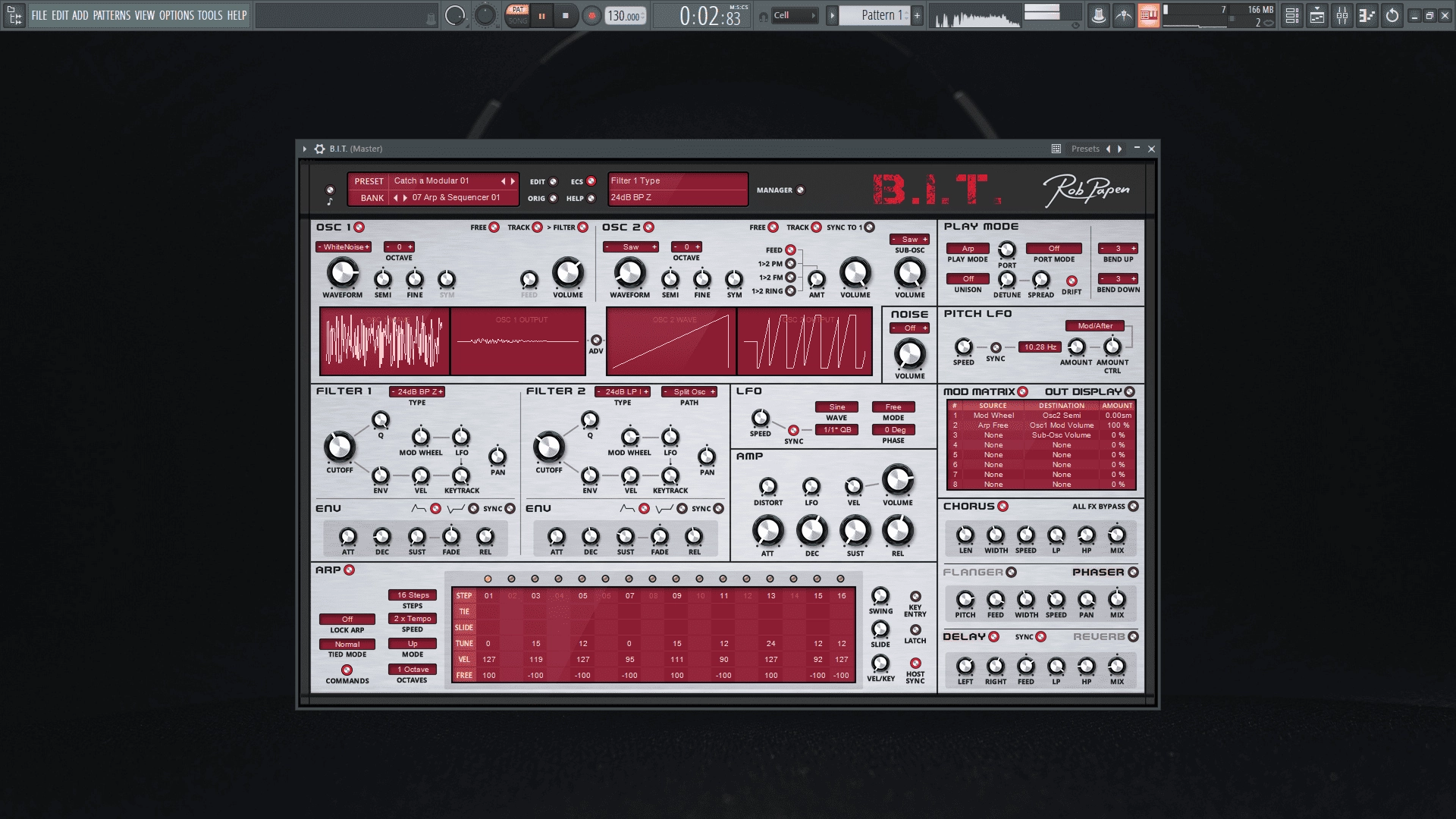The image size is (1456, 819).
Task: Toggle the arpeggiator LATCH switch
Action: tap(915, 630)
